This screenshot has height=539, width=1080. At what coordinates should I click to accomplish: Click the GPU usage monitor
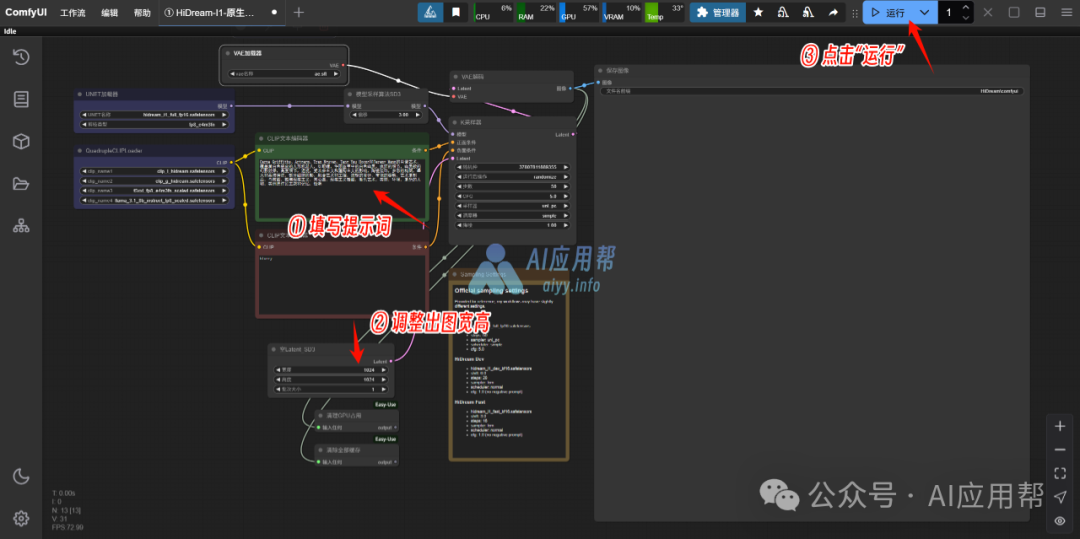pyautogui.click(x=579, y=12)
